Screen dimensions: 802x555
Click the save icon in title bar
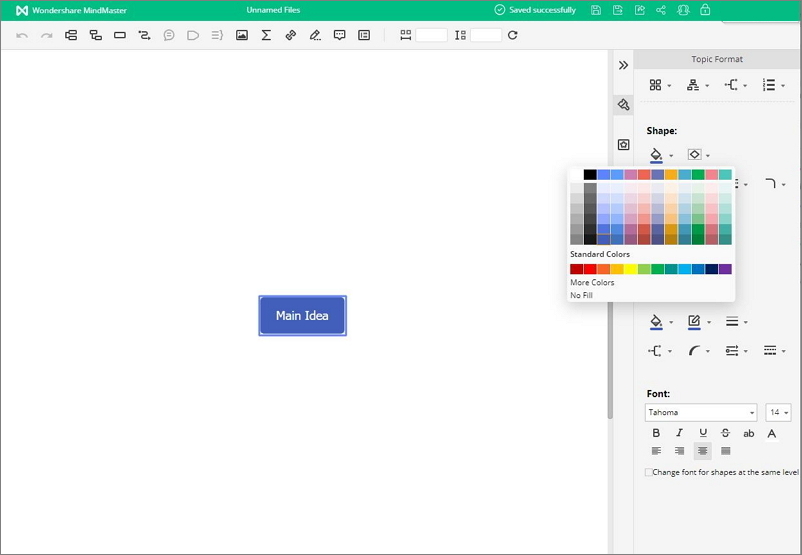tap(596, 10)
